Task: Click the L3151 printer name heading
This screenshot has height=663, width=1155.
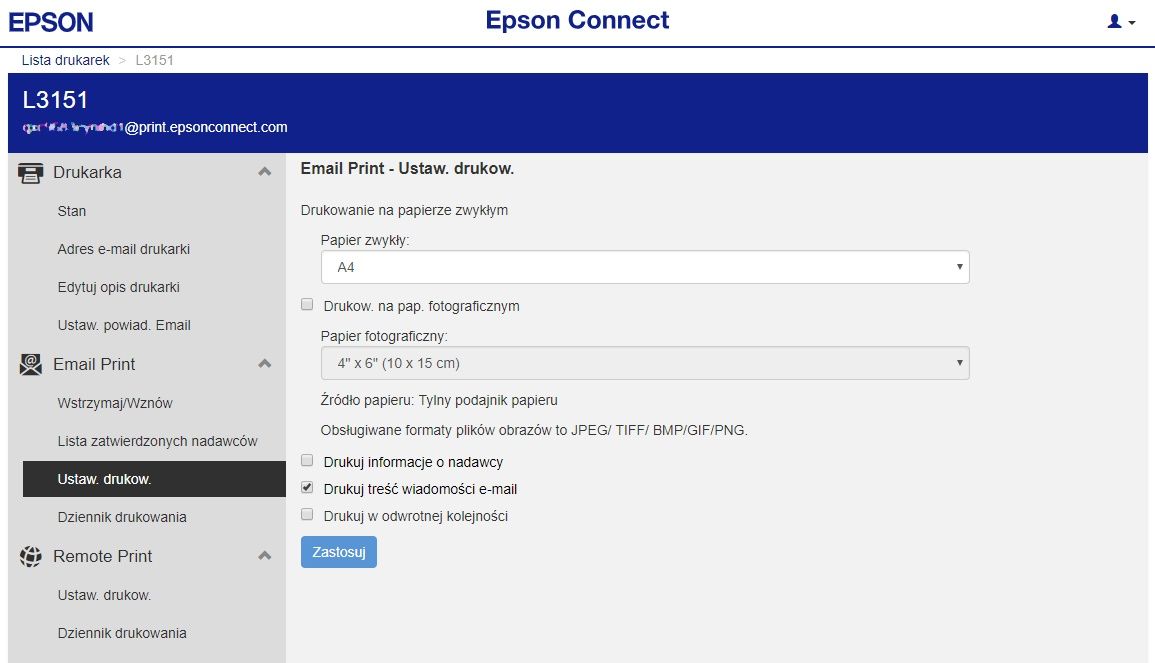Action: coord(55,100)
